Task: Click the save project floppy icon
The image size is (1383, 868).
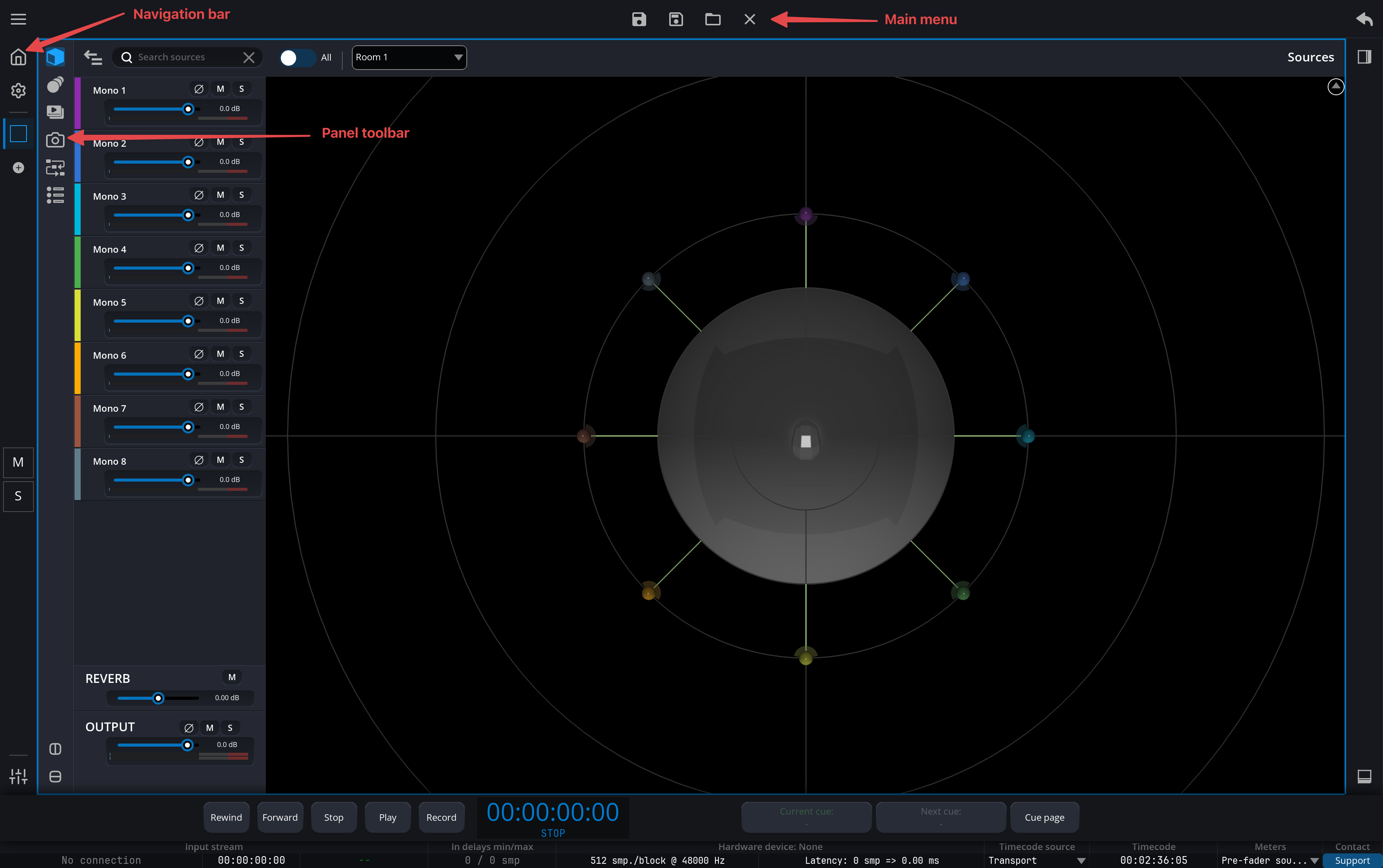Action: [x=639, y=20]
